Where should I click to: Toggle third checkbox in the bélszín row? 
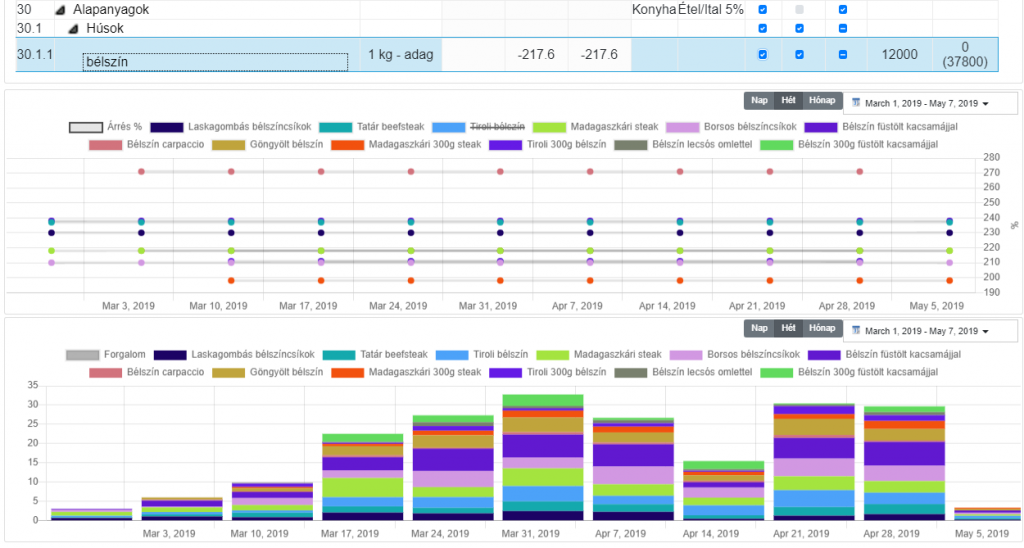[843, 55]
